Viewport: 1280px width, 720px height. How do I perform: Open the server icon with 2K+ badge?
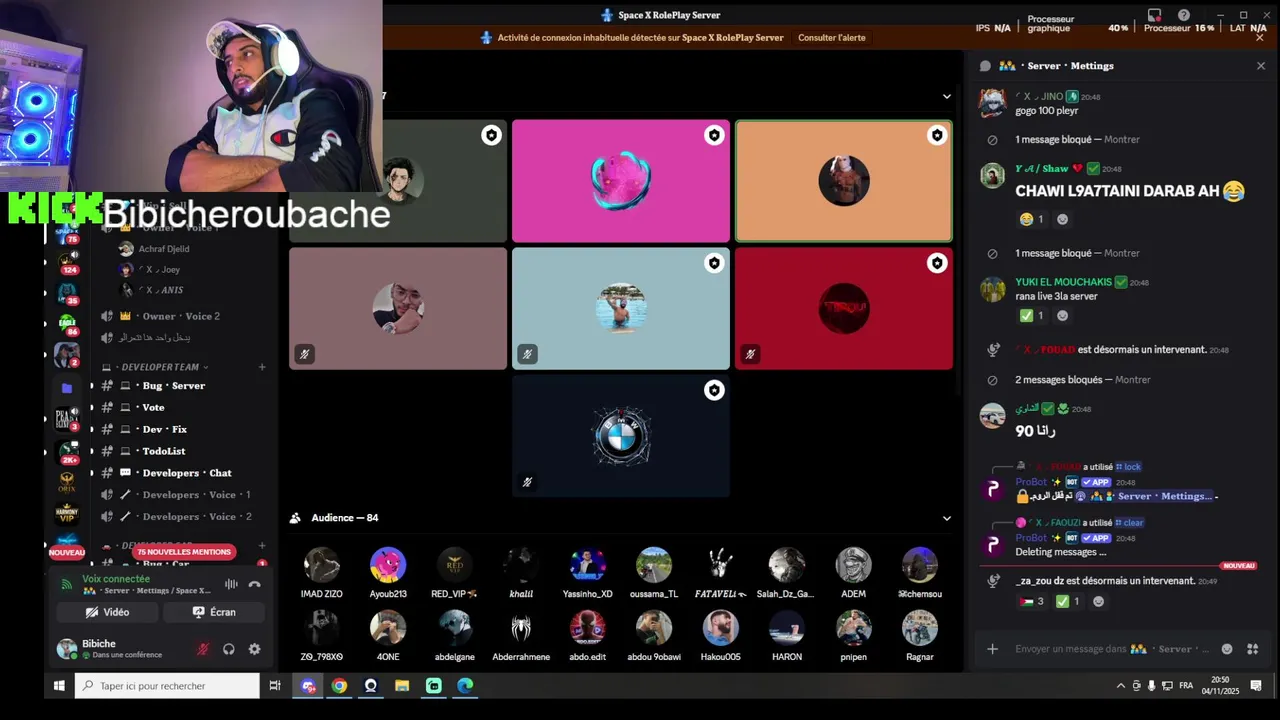pyautogui.click(x=67, y=451)
